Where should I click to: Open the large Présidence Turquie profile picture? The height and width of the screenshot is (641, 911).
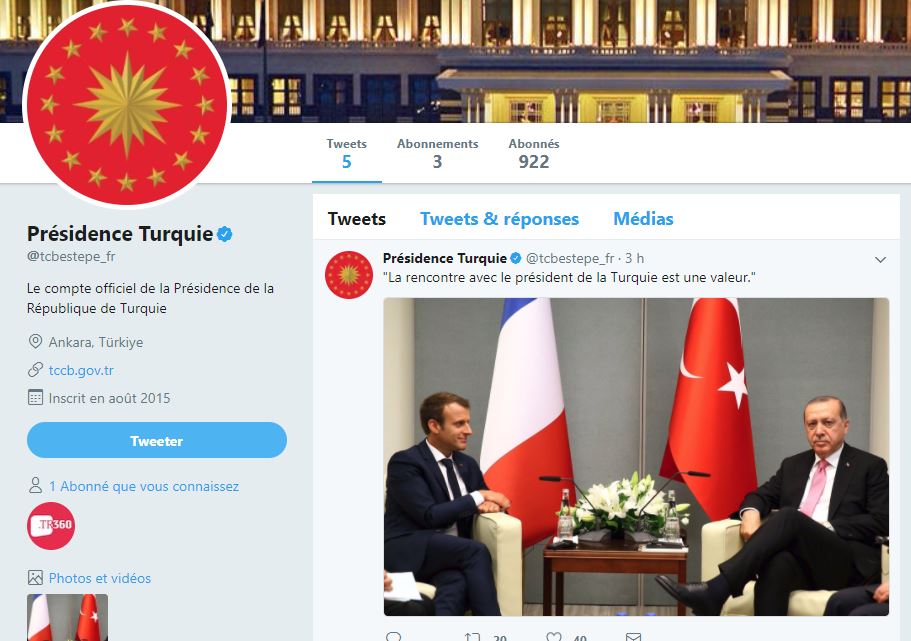point(127,105)
